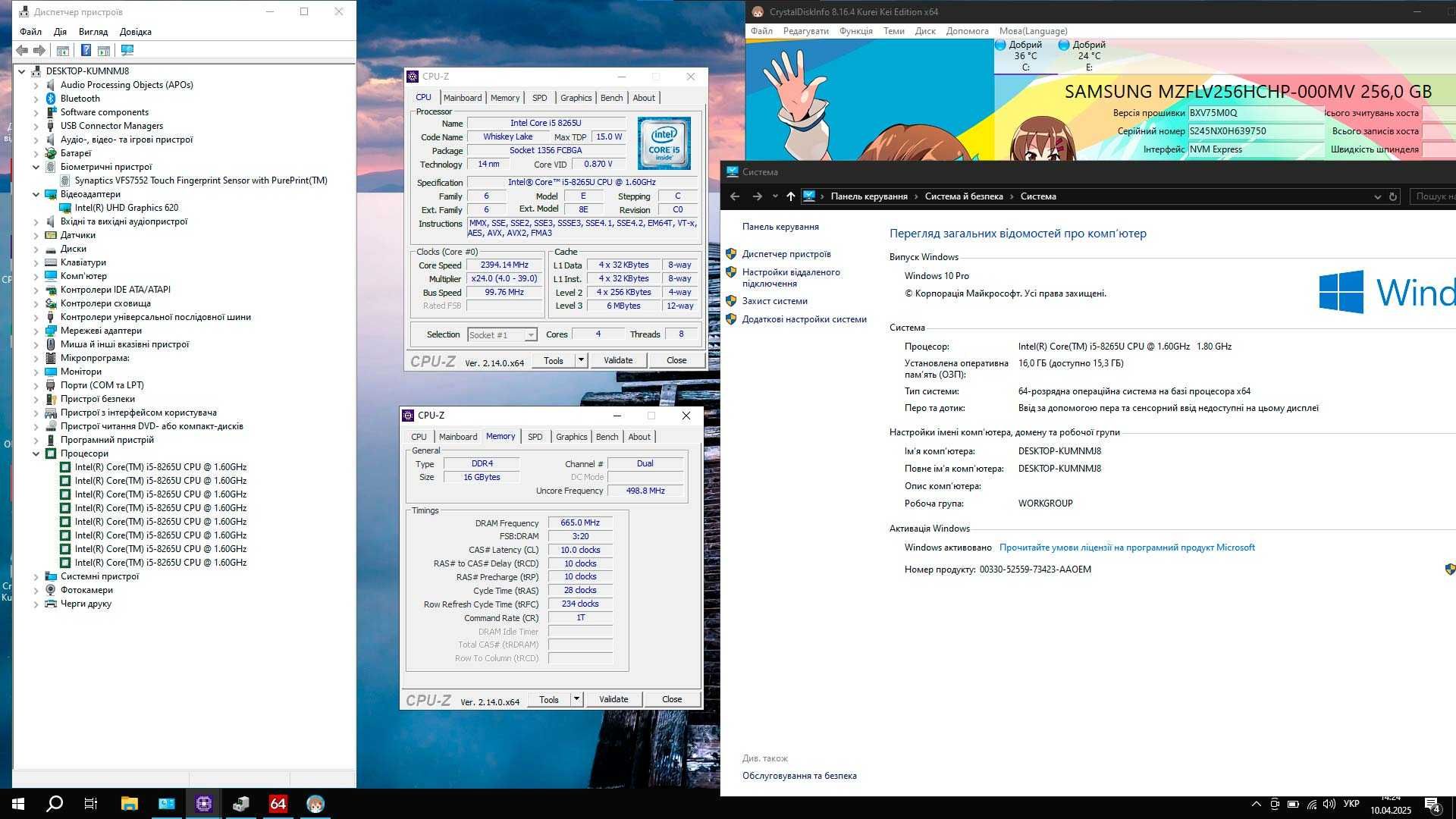
Task: Click the refresh icon in System address bar
Action: 1393,196
